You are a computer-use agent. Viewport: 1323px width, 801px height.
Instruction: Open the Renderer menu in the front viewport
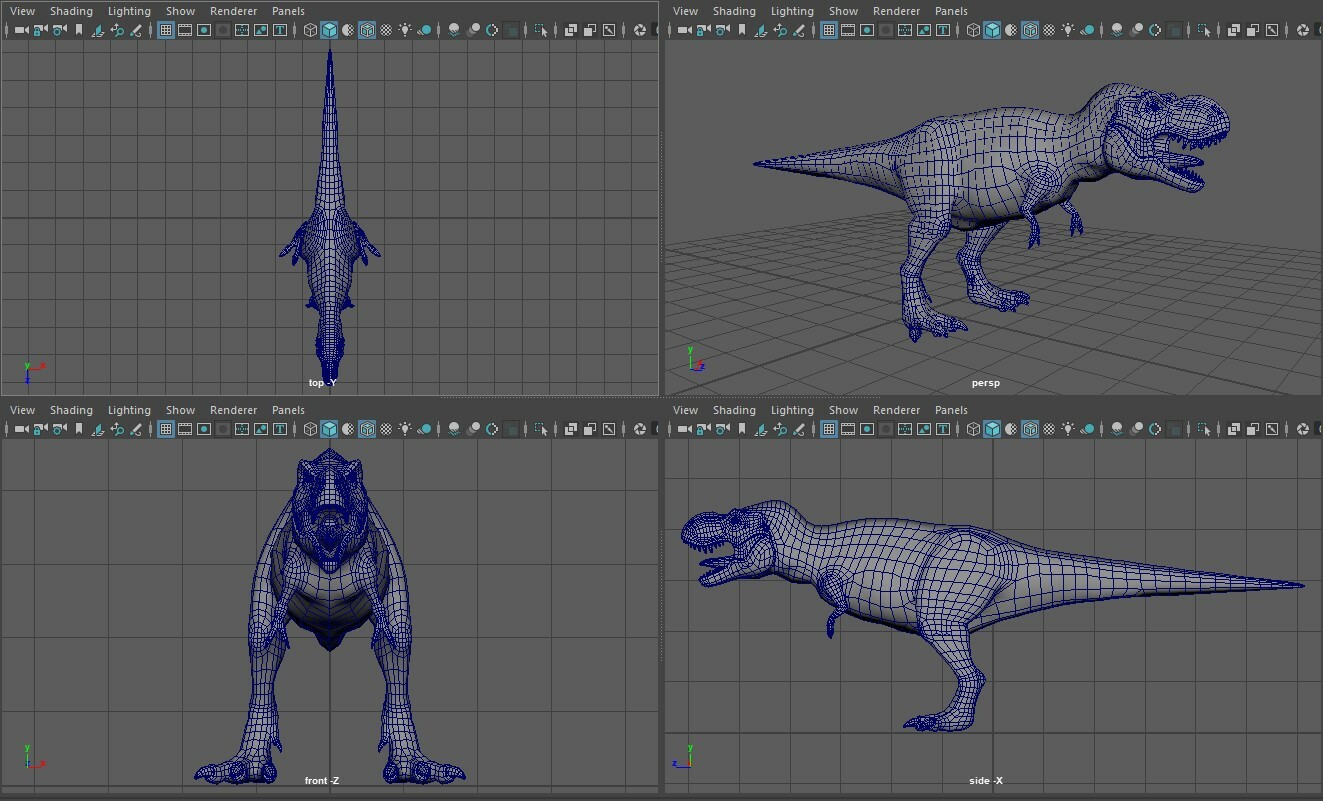tap(233, 410)
